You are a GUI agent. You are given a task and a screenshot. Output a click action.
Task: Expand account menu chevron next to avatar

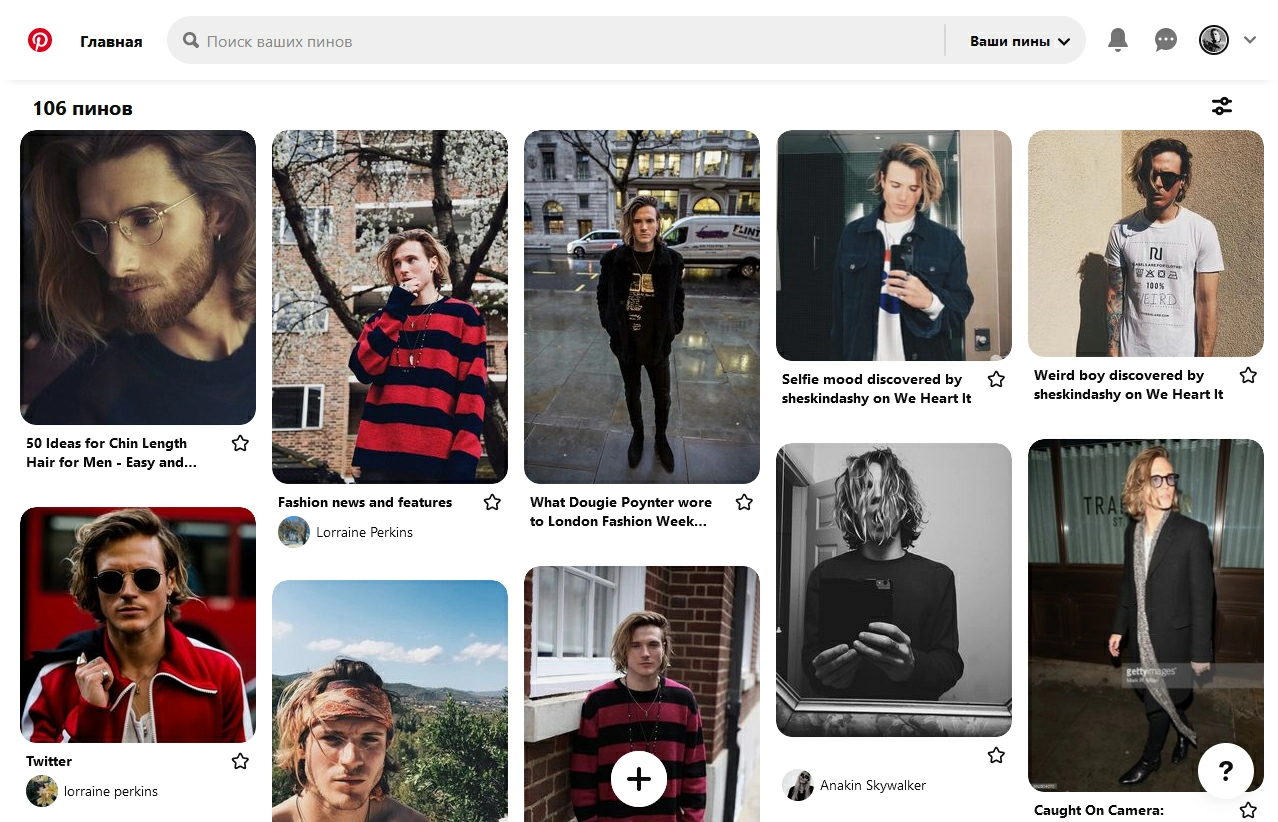(1250, 40)
